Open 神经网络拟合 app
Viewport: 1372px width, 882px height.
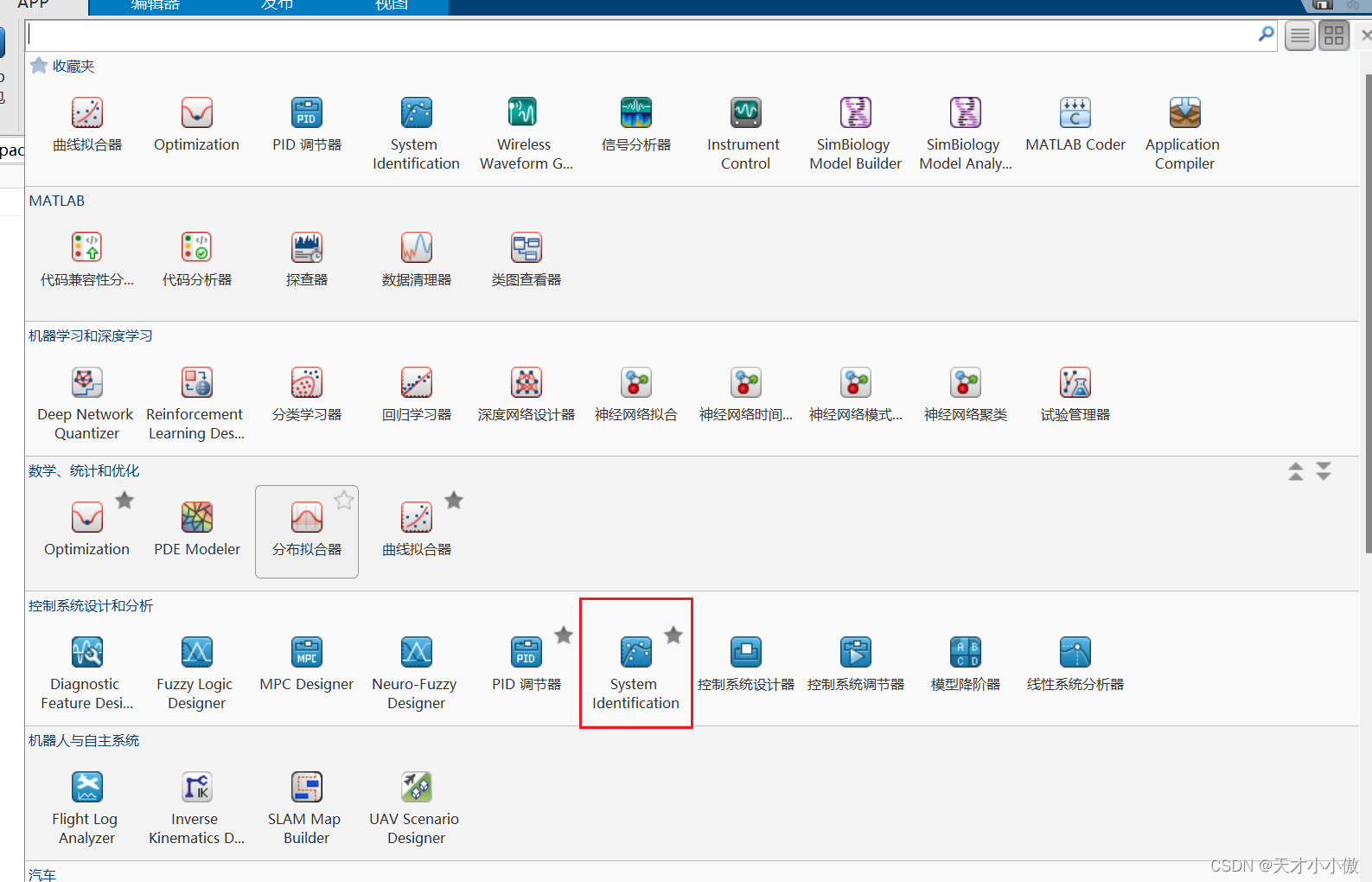[636, 394]
